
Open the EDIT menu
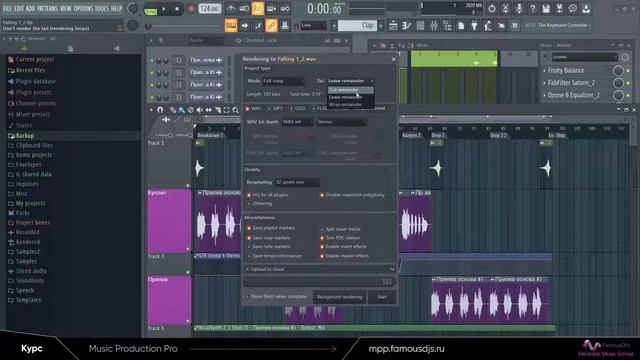19,8
